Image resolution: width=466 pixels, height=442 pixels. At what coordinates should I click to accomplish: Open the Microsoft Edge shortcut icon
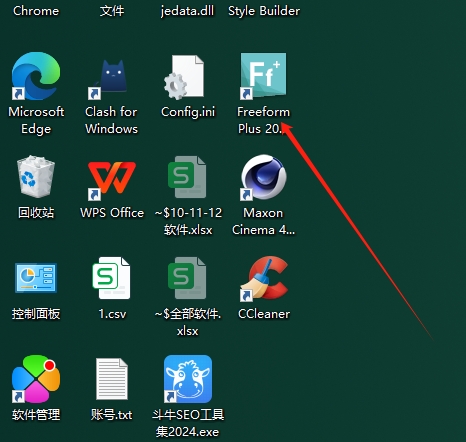(x=36, y=76)
